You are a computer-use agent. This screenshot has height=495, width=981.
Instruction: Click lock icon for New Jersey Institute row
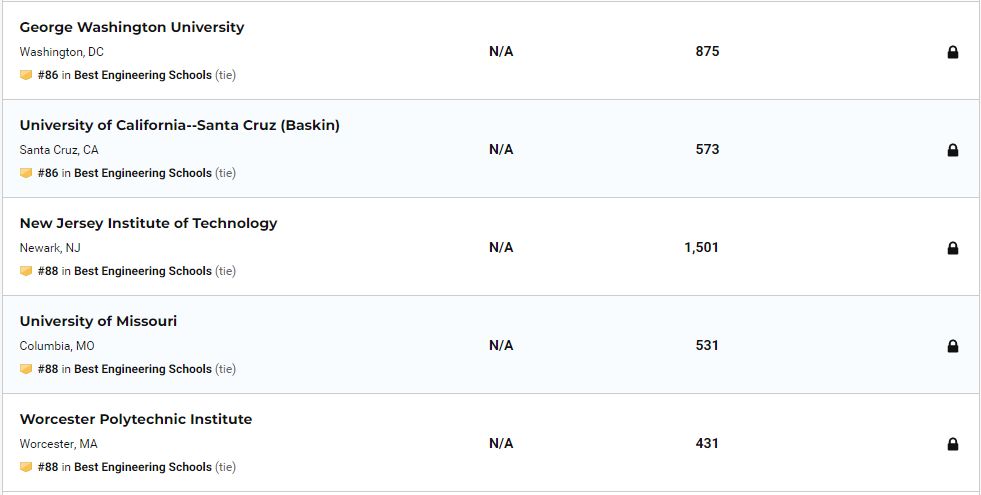click(952, 248)
